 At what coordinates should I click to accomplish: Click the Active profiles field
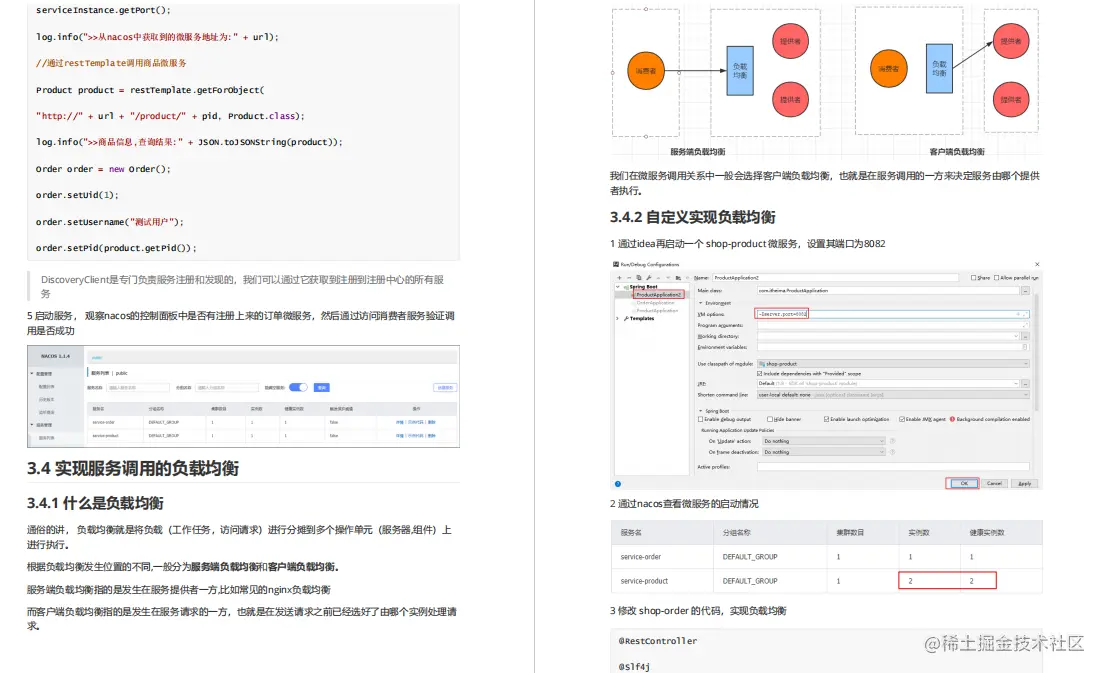893,467
